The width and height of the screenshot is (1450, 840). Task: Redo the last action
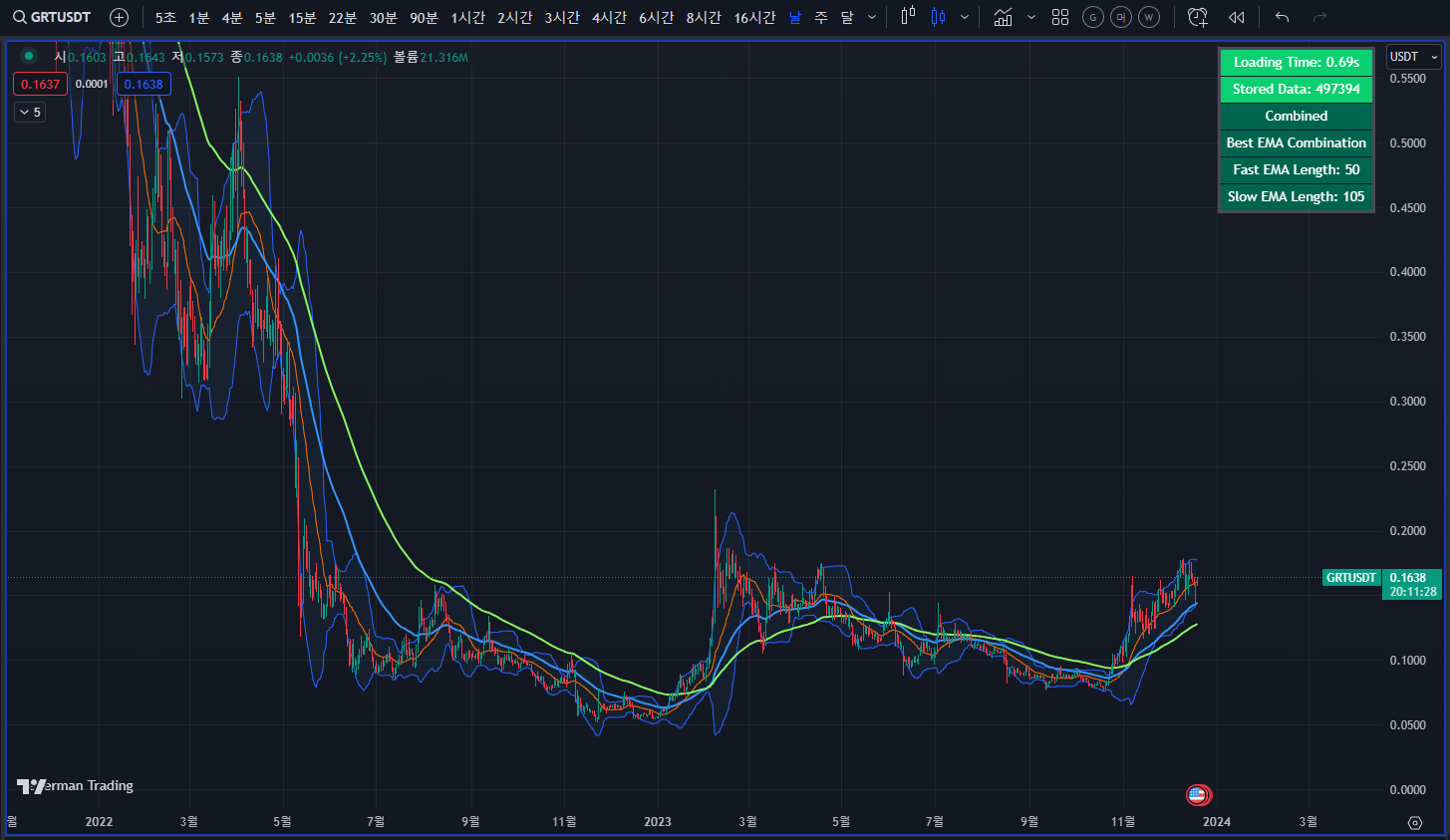click(x=1319, y=17)
